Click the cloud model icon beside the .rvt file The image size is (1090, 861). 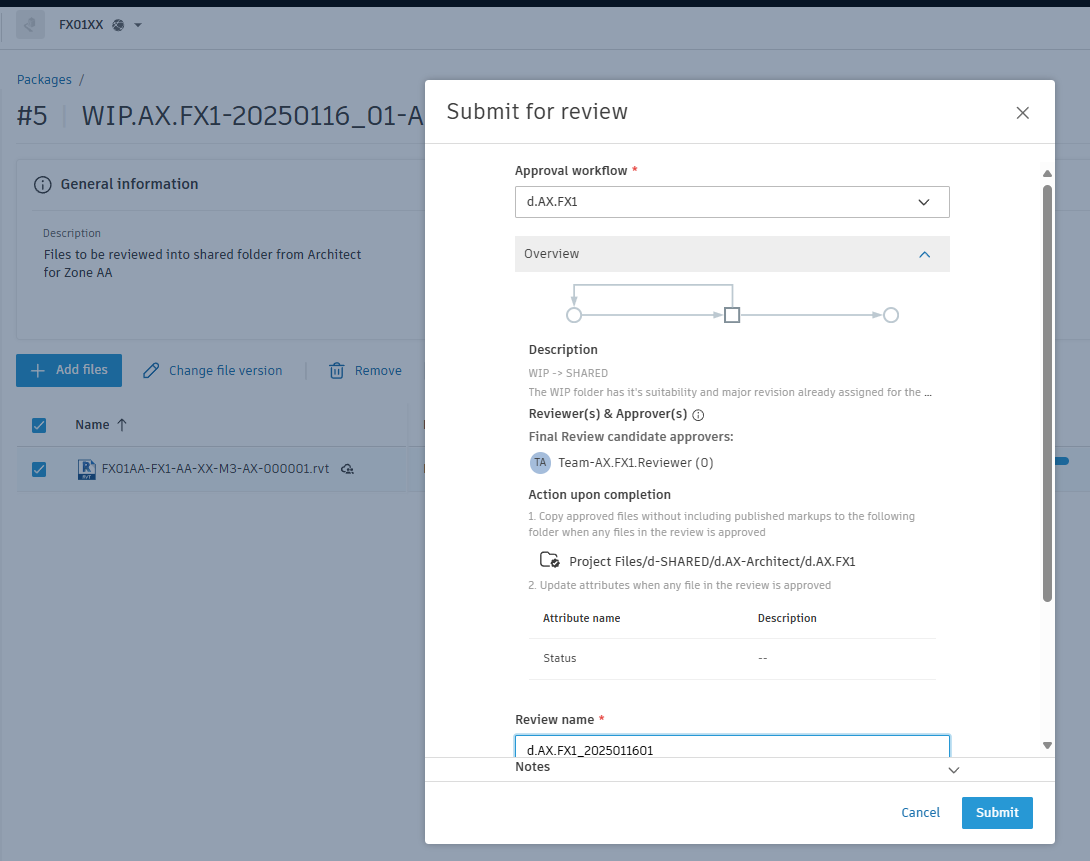[x=348, y=469]
